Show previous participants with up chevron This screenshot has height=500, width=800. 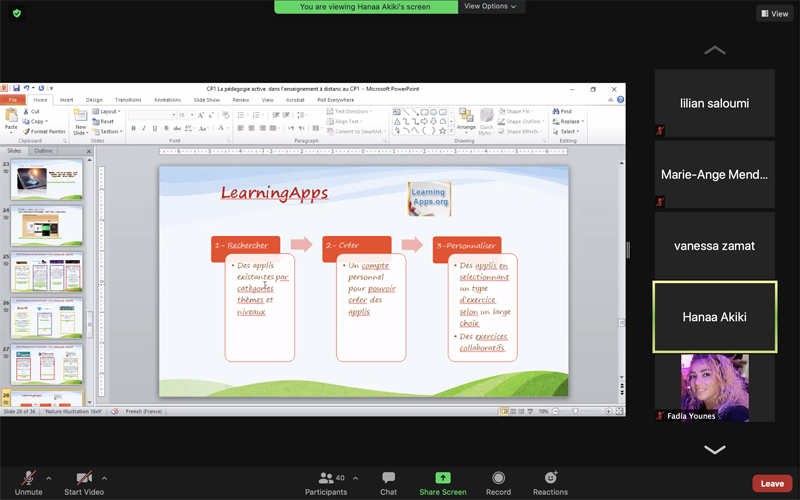715,50
